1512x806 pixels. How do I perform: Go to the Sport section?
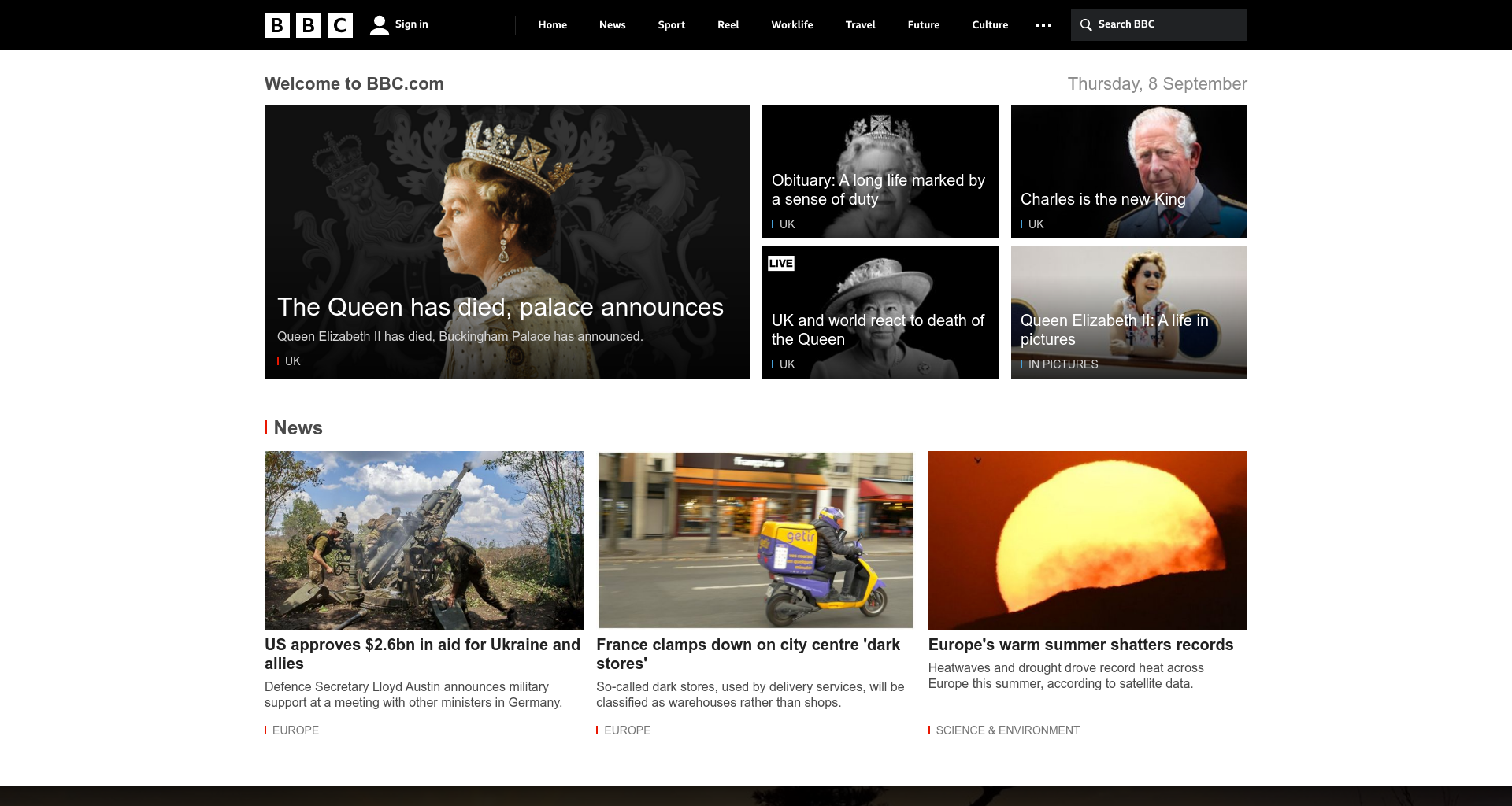point(671,25)
